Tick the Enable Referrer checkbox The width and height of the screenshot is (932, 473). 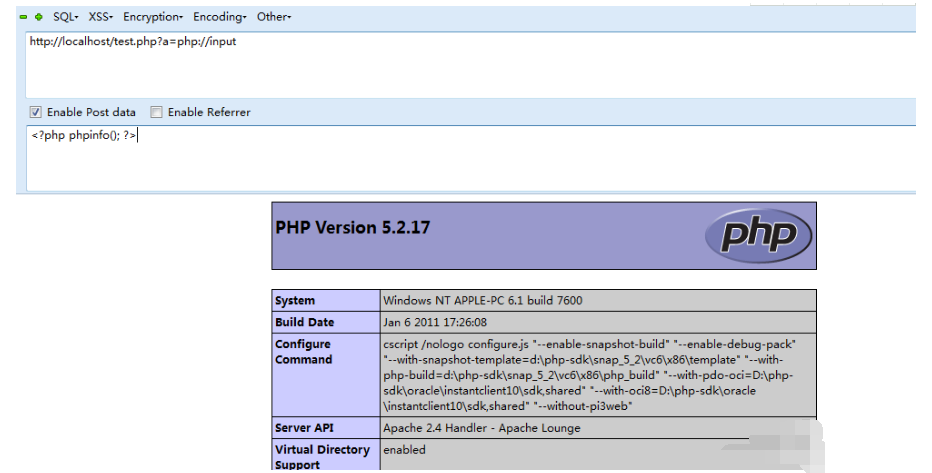[156, 112]
